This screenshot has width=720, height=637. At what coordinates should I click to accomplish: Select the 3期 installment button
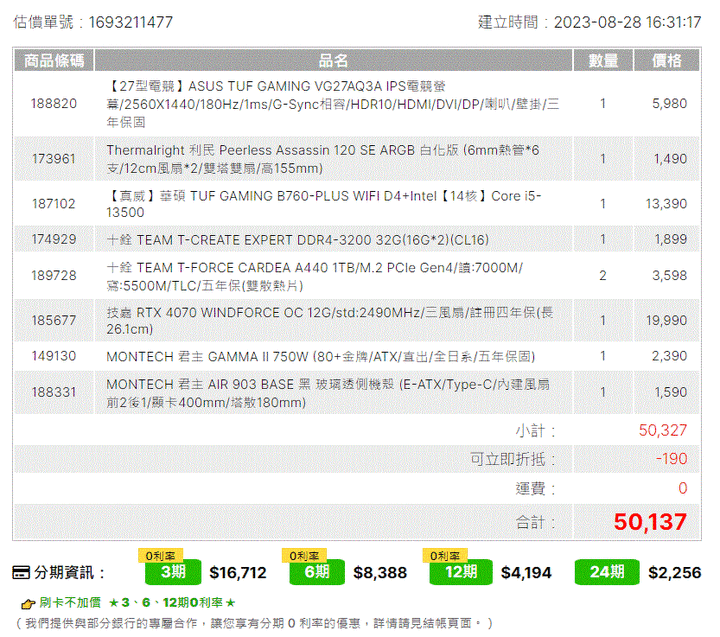[x=173, y=572]
